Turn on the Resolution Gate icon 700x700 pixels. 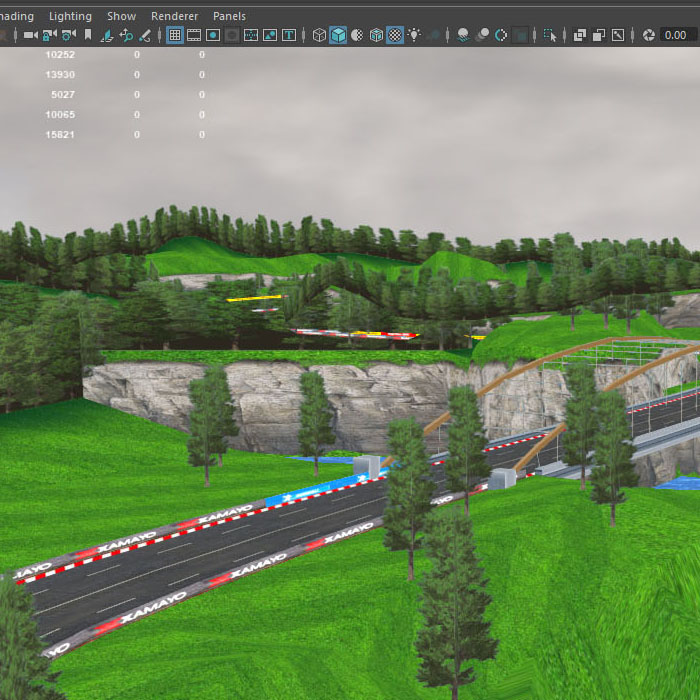[213, 35]
